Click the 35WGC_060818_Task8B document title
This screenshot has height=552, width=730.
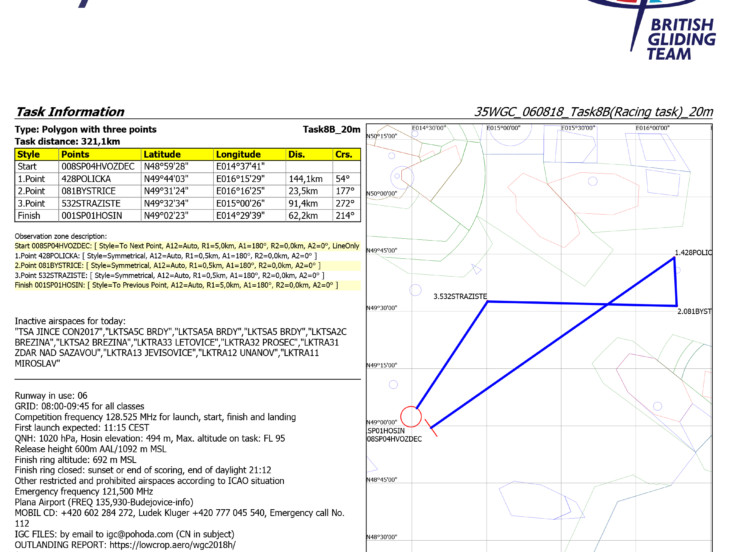[593, 112]
